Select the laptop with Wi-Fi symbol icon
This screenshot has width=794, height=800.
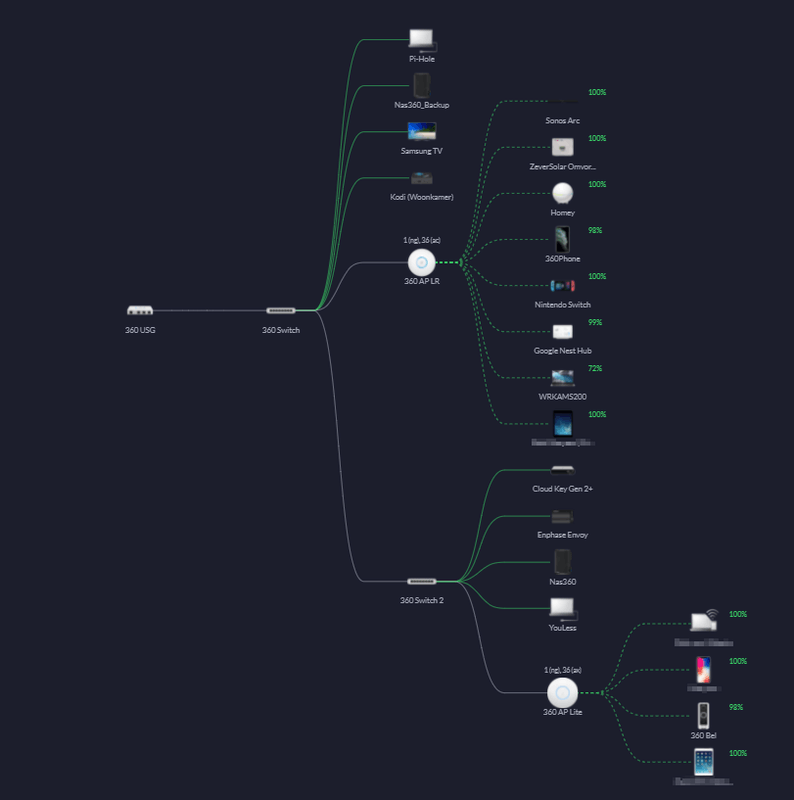tap(704, 621)
